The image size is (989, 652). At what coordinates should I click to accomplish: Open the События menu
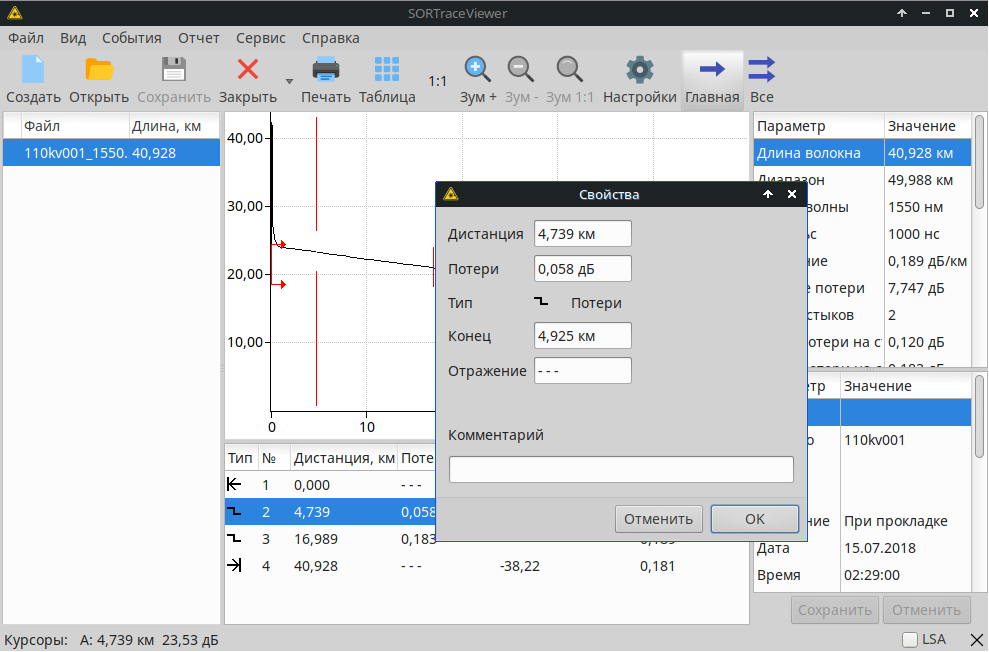(x=131, y=38)
